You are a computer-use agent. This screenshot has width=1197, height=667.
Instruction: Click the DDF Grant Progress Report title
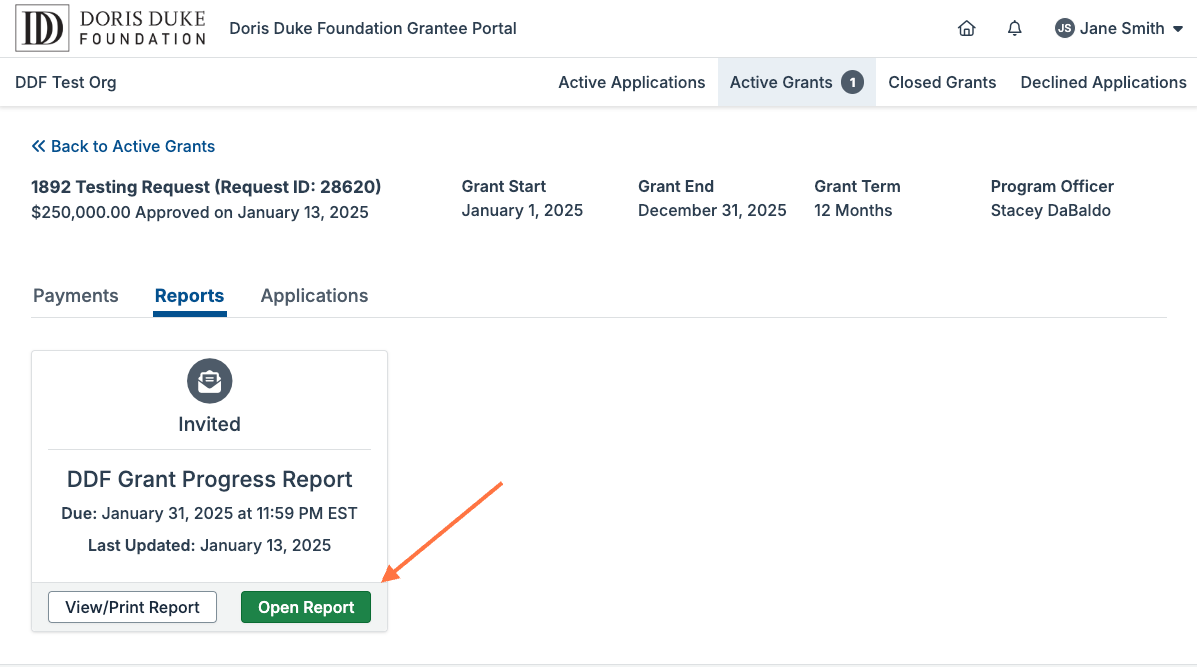coord(209,479)
